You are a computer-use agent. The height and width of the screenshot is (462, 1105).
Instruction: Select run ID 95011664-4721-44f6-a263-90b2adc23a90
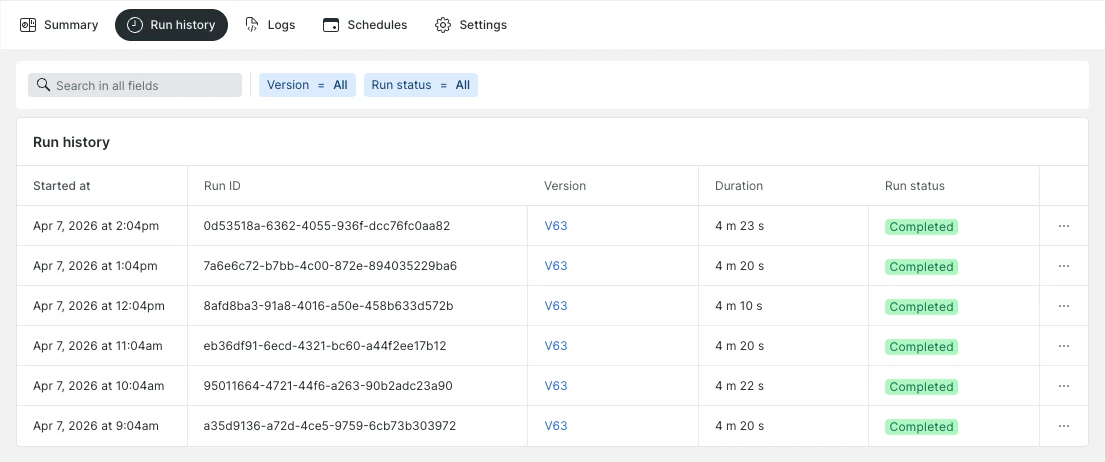pos(328,386)
